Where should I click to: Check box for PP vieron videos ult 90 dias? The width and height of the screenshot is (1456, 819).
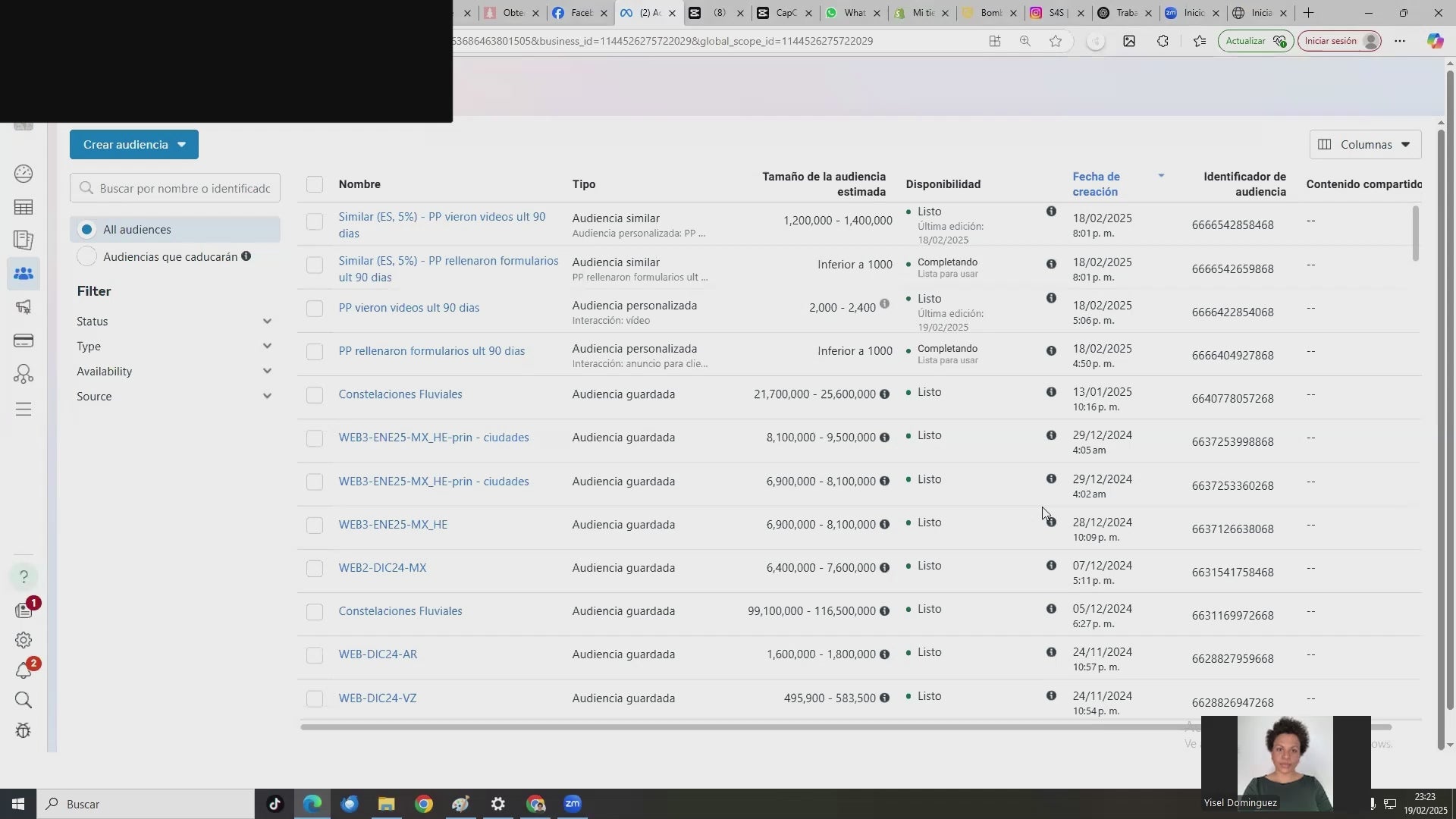[315, 309]
